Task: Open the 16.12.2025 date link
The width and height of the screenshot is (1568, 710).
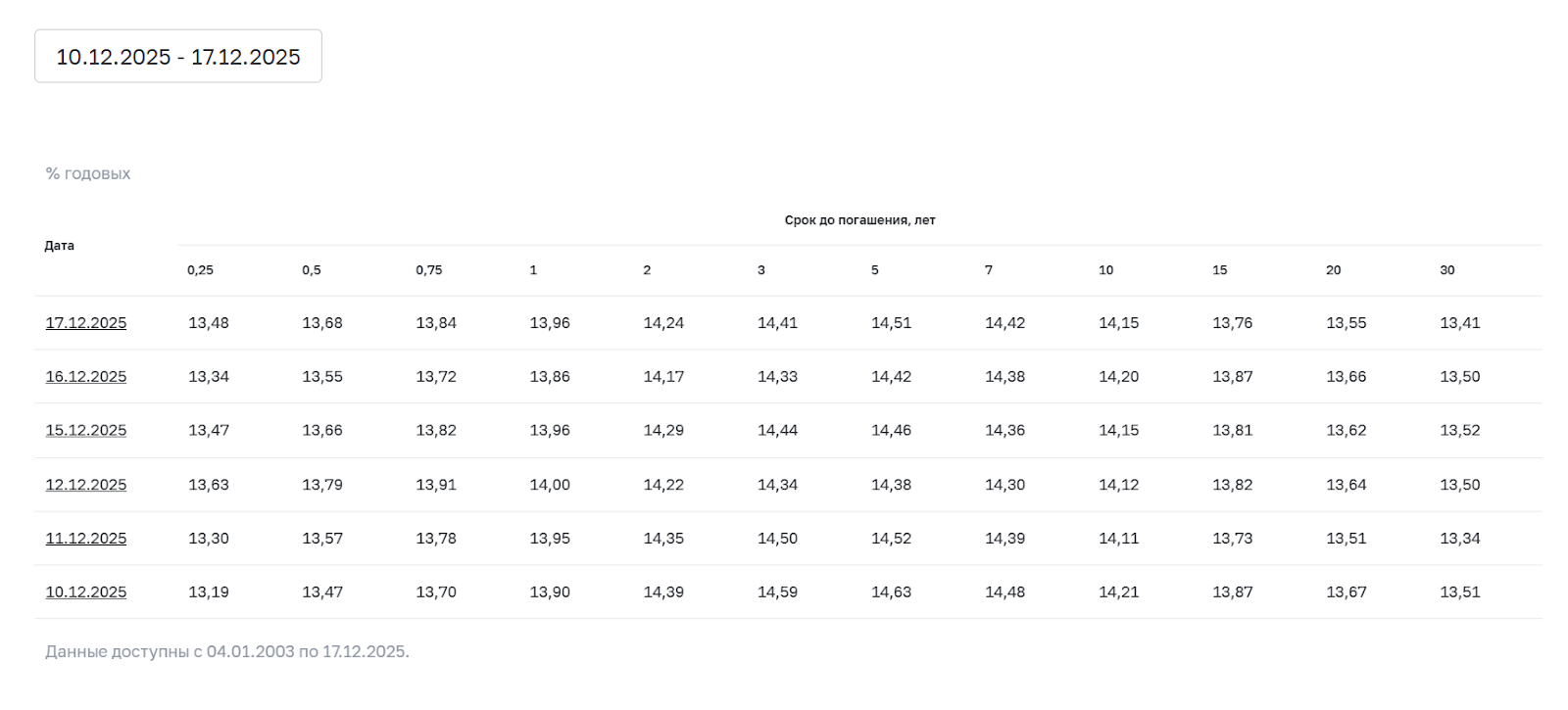Action: point(86,377)
